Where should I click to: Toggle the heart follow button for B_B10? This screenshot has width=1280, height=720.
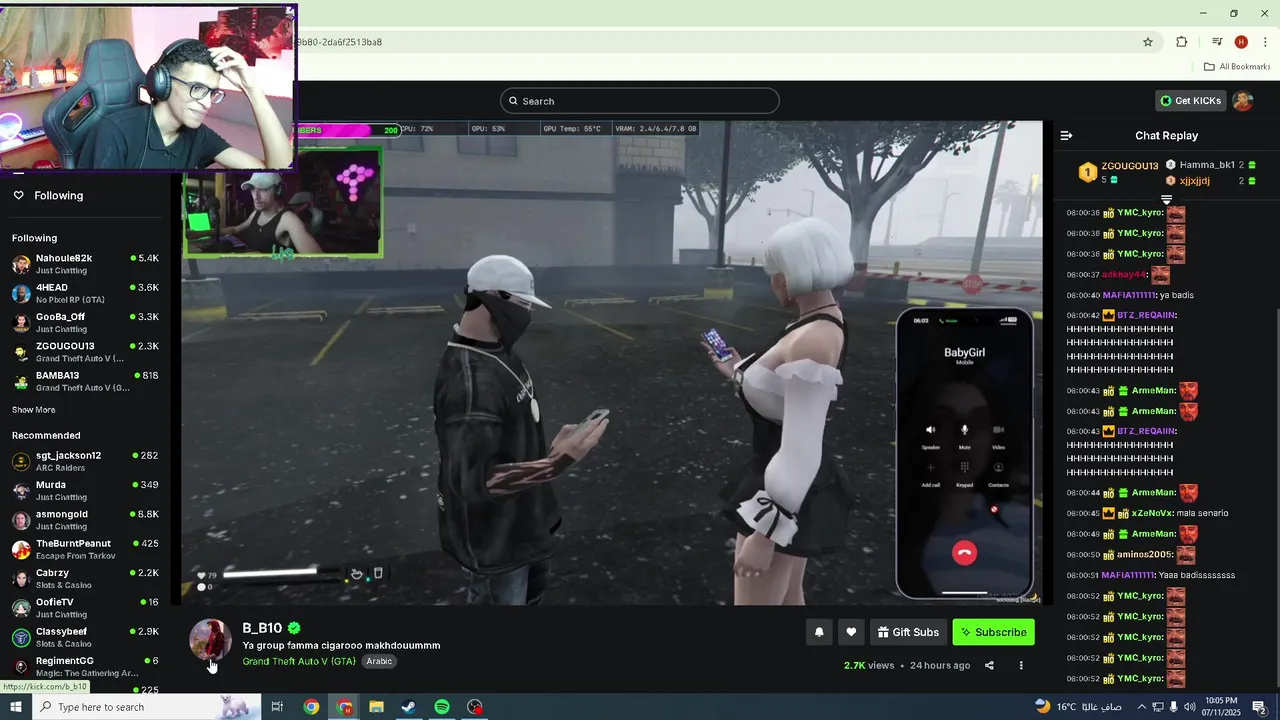851,632
